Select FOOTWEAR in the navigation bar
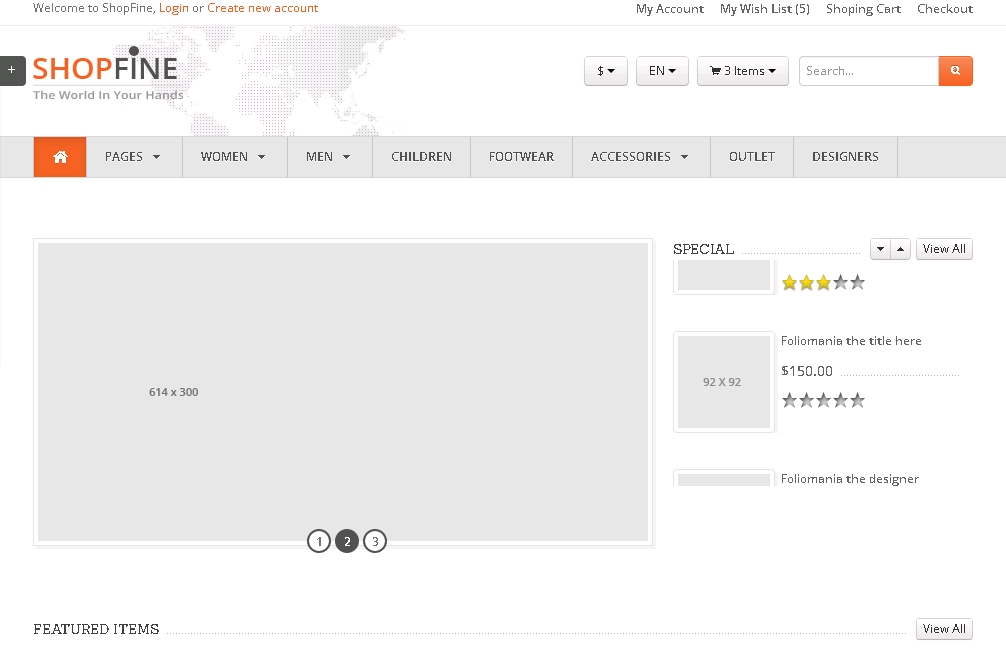Viewport: 1006px width, 655px height. click(x=521, y=157)
